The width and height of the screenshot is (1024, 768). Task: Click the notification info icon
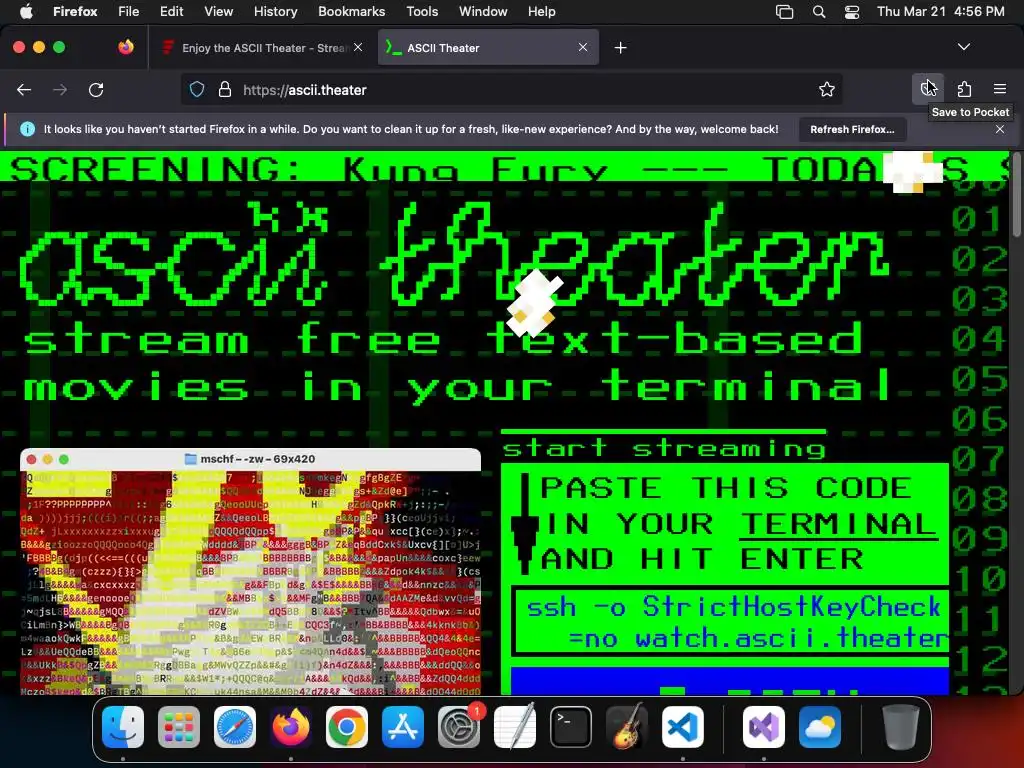(27, 129)
